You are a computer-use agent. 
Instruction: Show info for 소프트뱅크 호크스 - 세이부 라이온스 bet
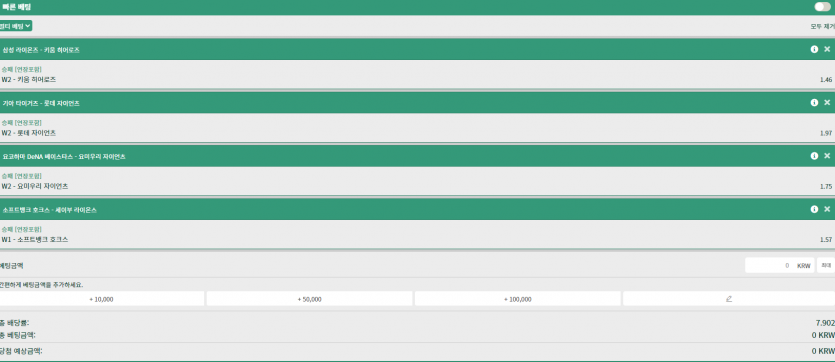pyautogui.click(x=814, y=209)
